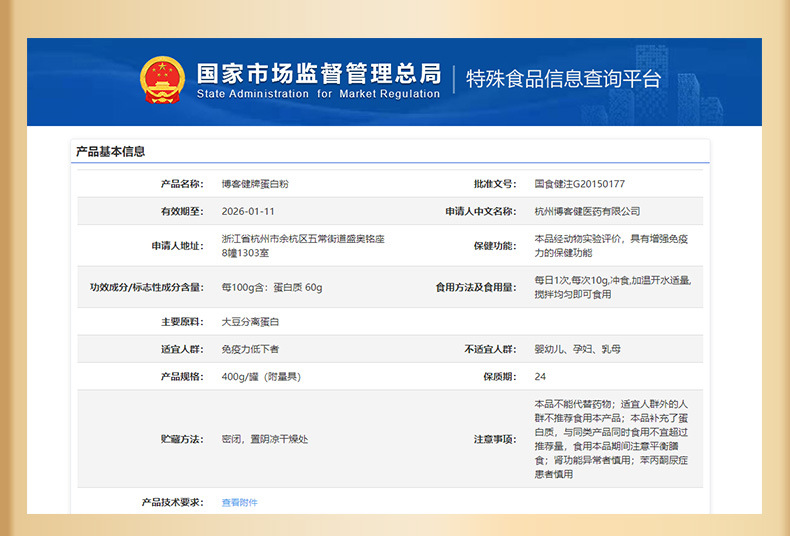Click the 保质期 label

click(x=500, y=377)
